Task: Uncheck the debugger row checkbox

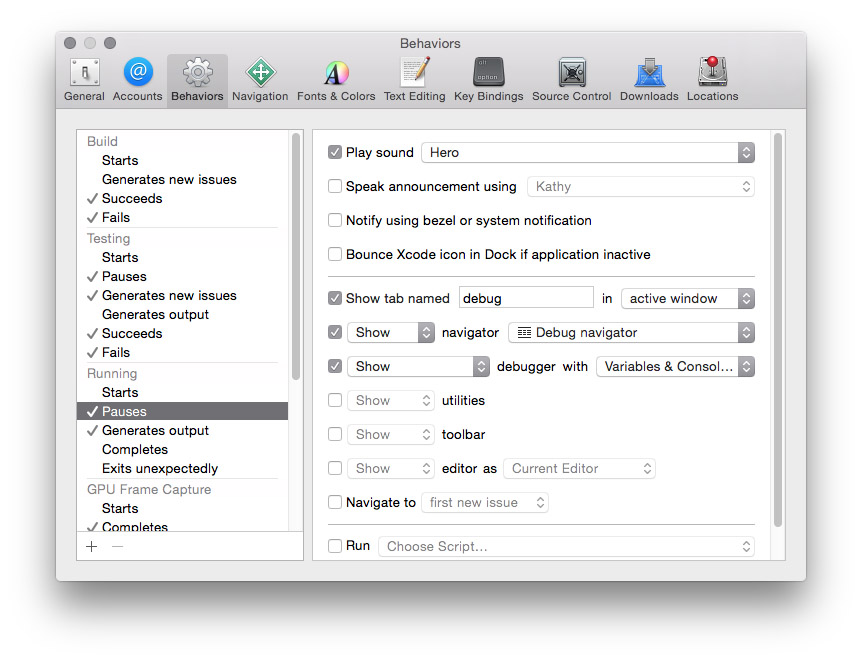Action: 335,366
